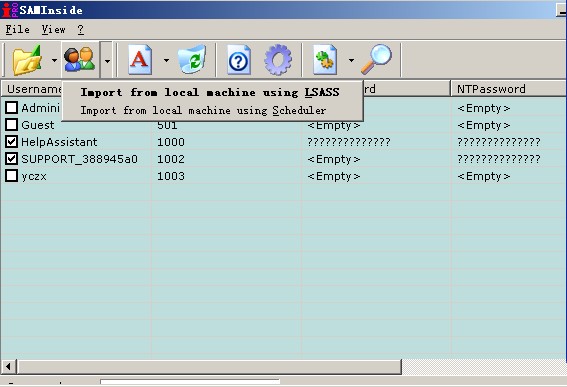Screen dimensions: 567x387
Task: Click RID value 1002
Action: 171,159
